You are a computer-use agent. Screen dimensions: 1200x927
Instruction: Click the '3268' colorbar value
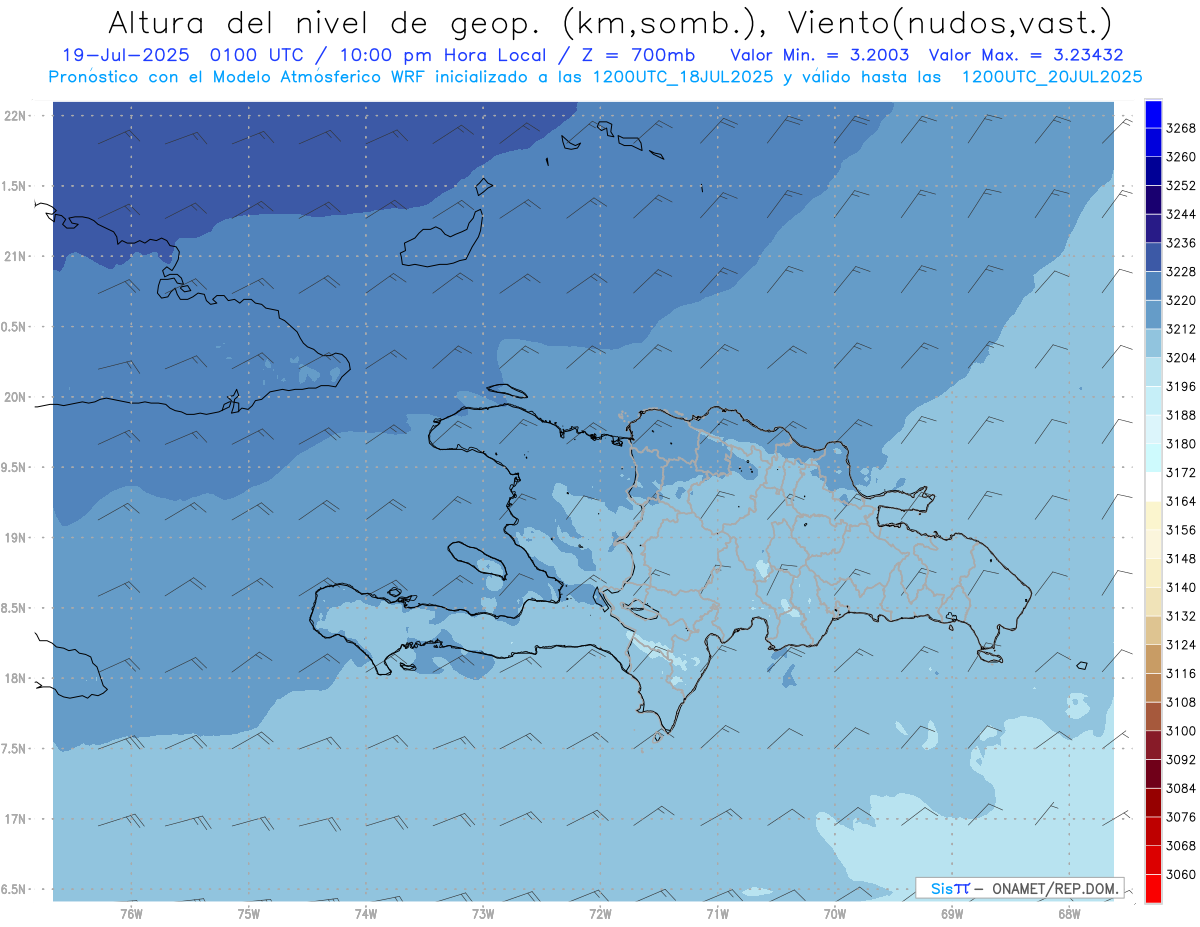(x=1181, y=128)
